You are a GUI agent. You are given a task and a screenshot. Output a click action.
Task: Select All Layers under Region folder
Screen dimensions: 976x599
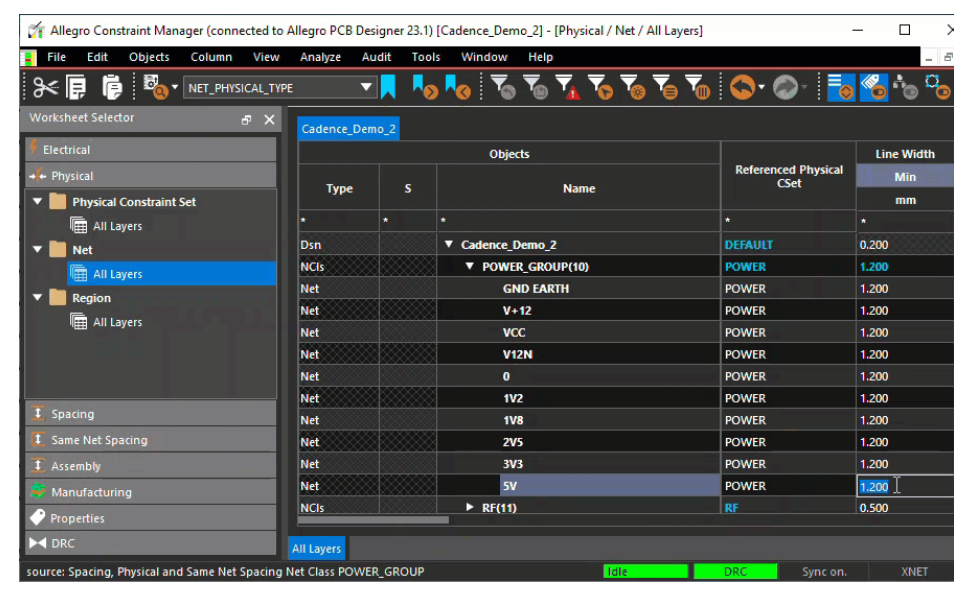[117, 322]
